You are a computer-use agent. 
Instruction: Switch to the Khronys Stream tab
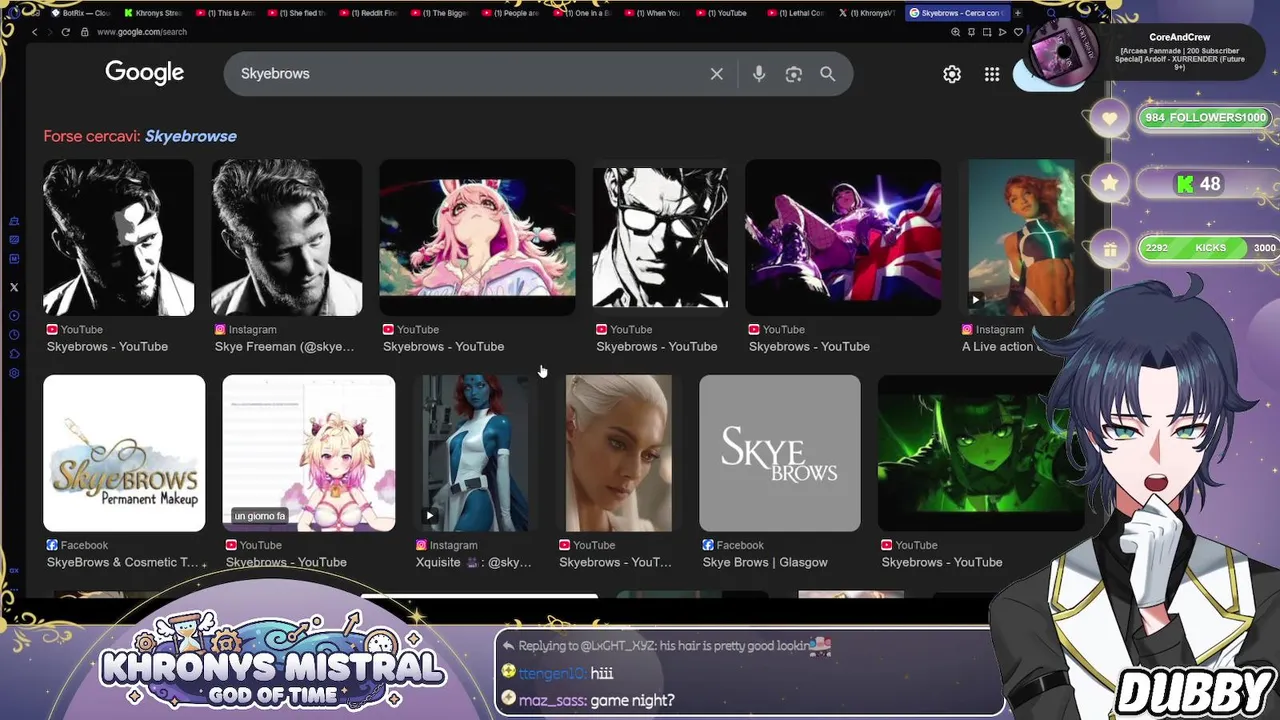153,13
